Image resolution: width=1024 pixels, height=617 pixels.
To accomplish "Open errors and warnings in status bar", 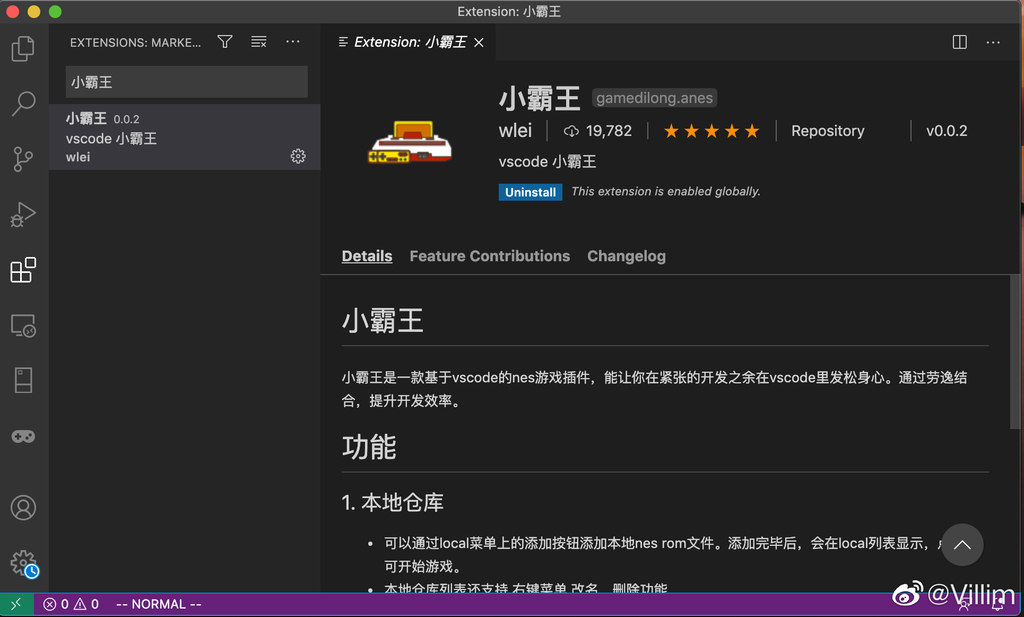I will [x=71, y=605].
